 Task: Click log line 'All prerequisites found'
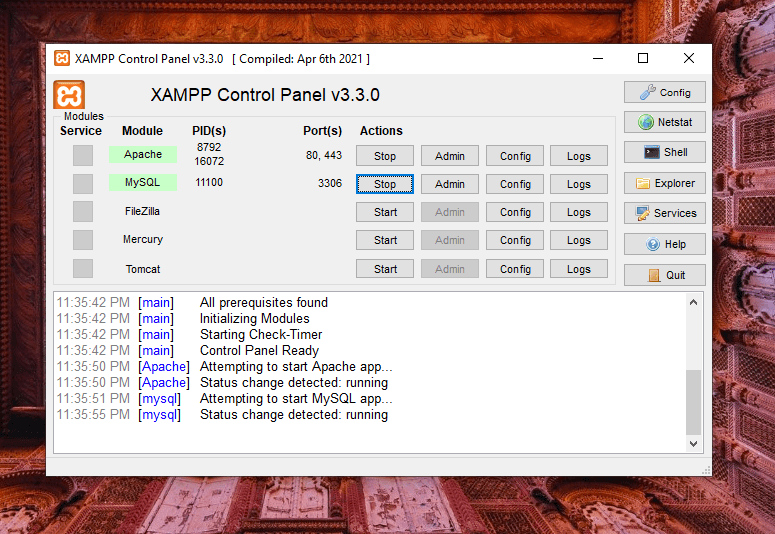click(263, 303)
